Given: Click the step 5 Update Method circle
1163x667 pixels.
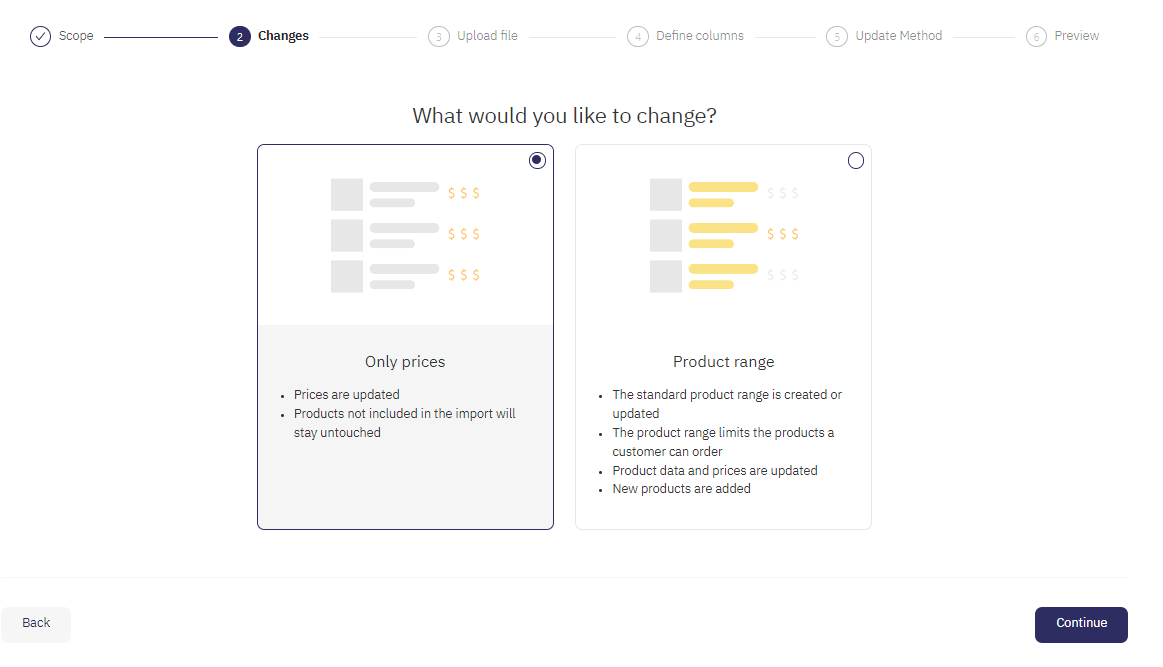Looking at the screenshot, I should (837, 37).
